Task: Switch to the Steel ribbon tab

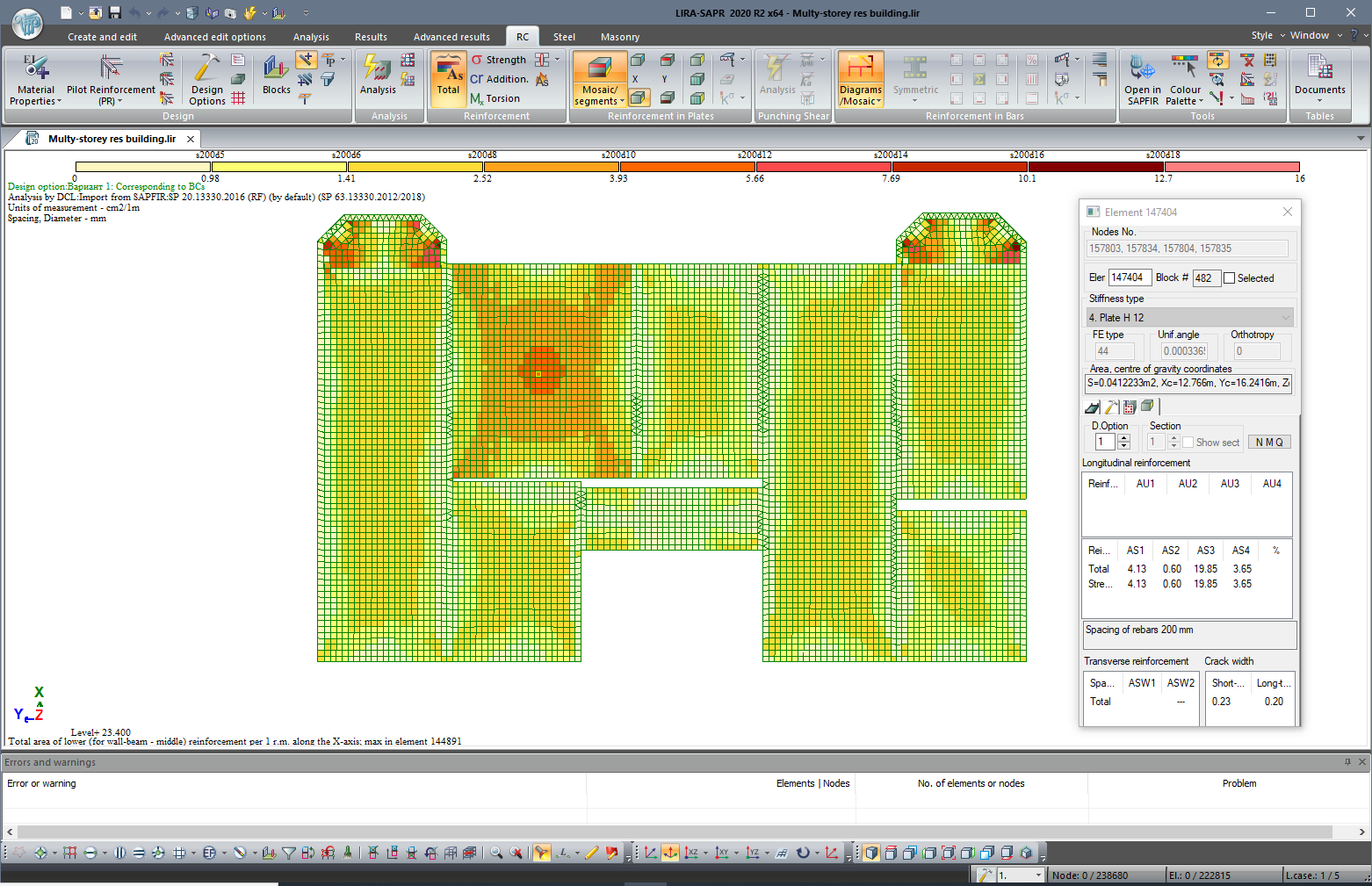Action: [x=563, y=37]
